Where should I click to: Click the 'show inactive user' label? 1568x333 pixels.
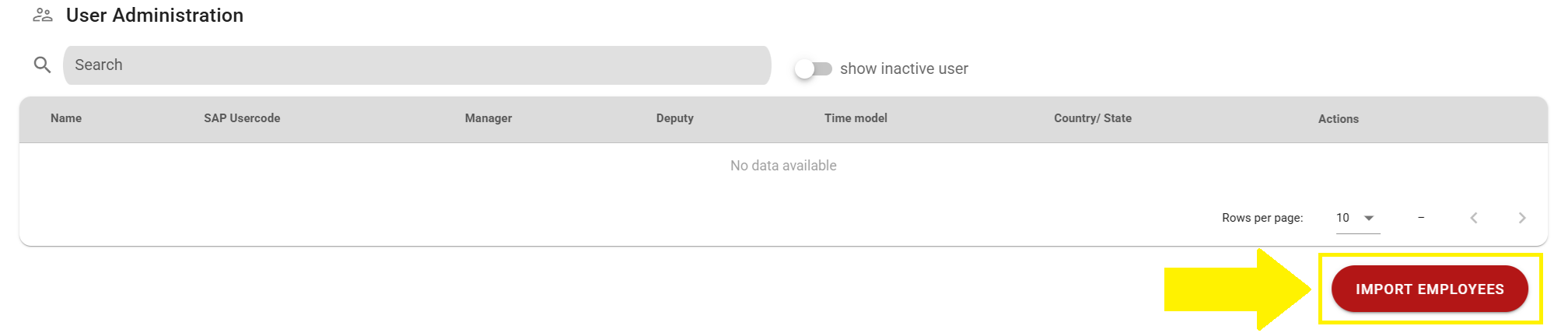point(904,69)
